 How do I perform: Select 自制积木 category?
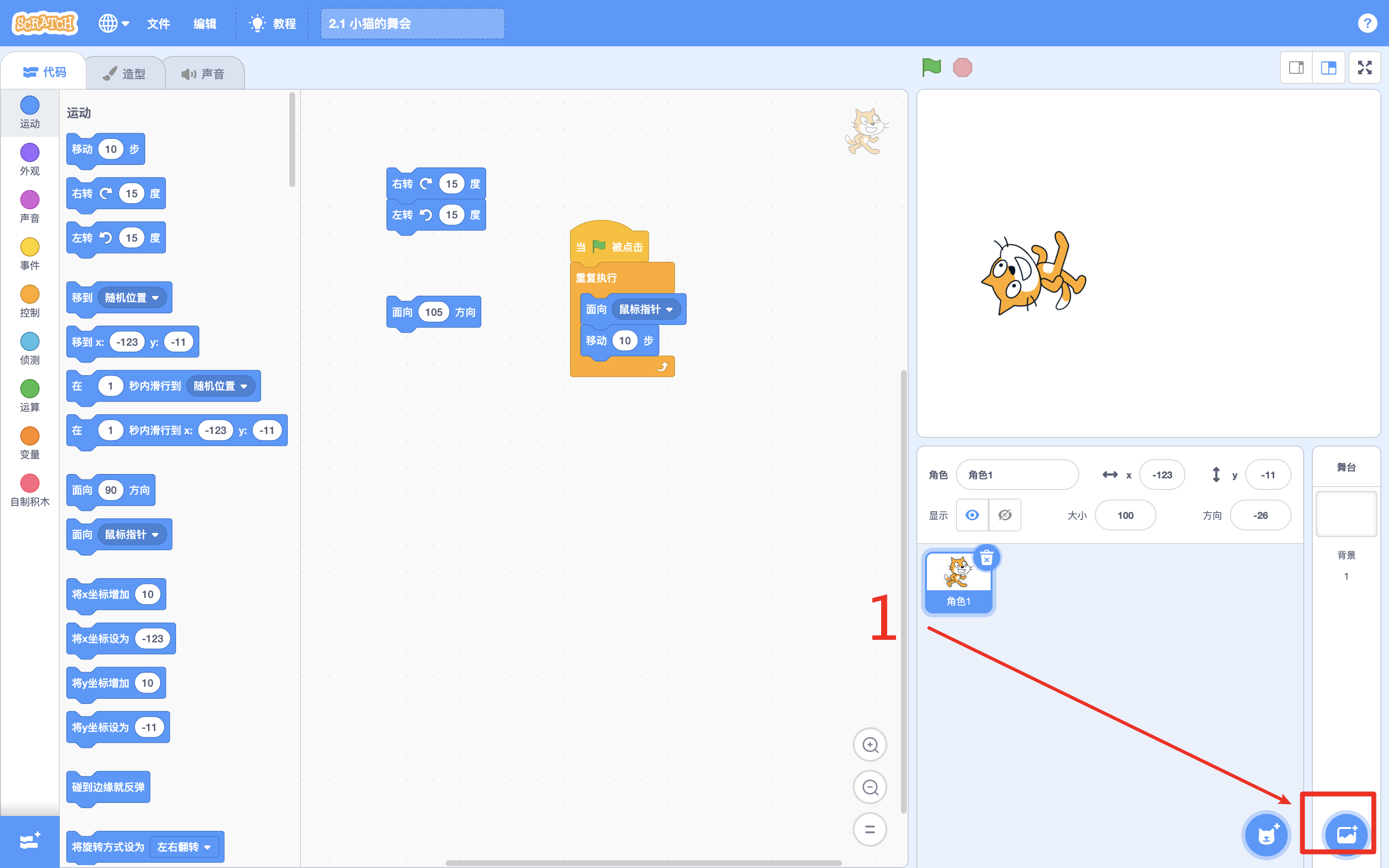point(30,490)
